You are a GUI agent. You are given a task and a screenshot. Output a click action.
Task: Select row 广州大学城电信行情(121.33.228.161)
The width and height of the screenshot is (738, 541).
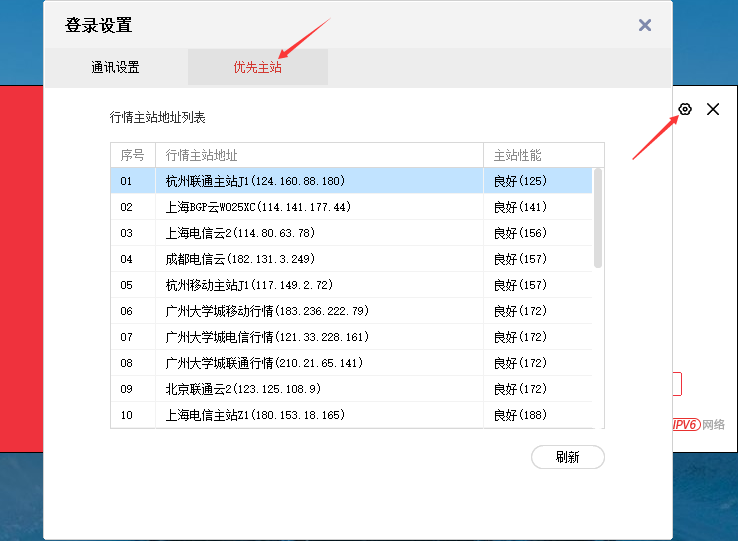click(x=351, y=337)
